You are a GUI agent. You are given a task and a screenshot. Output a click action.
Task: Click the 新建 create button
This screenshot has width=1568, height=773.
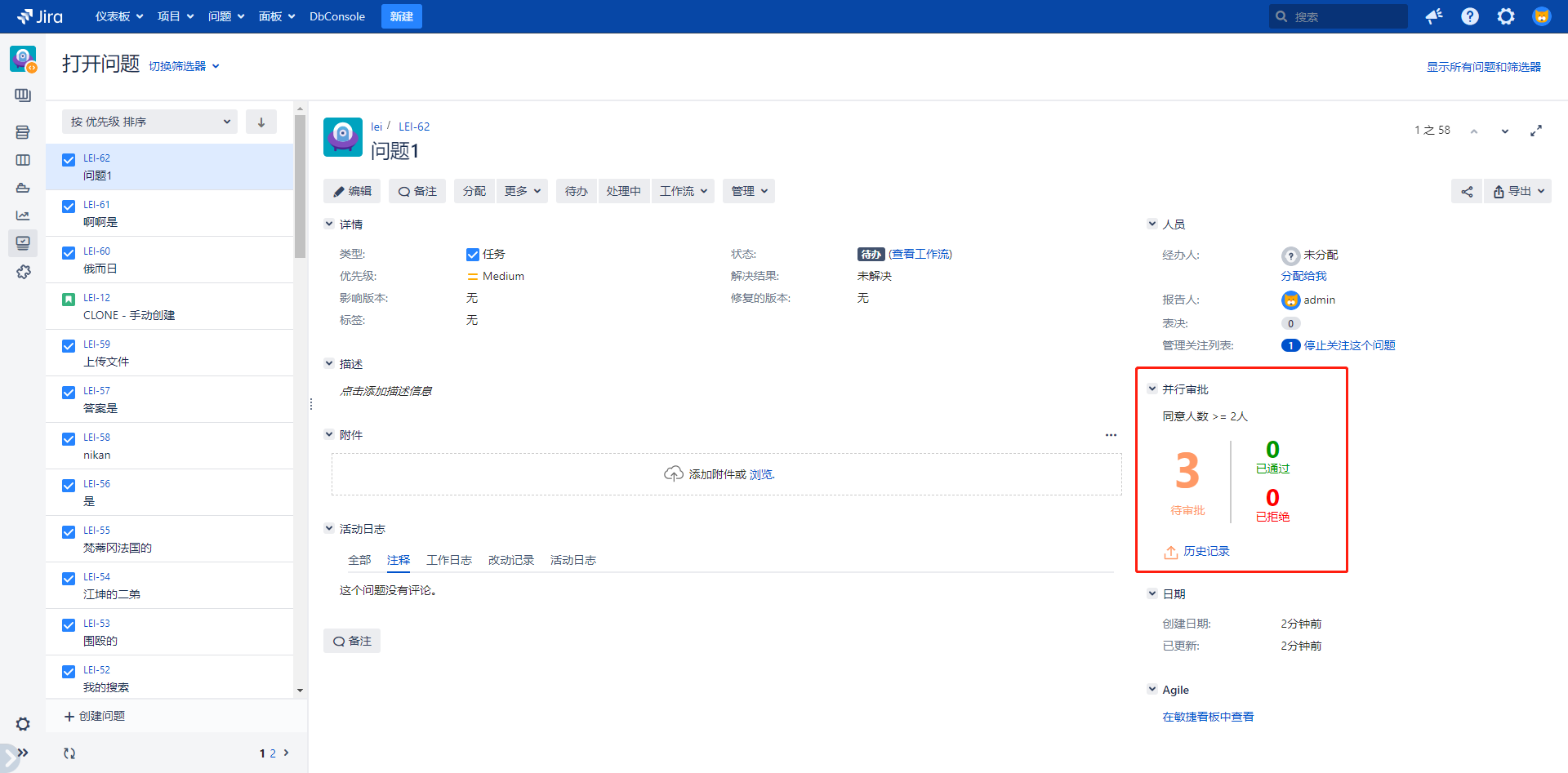pos(401,16)
